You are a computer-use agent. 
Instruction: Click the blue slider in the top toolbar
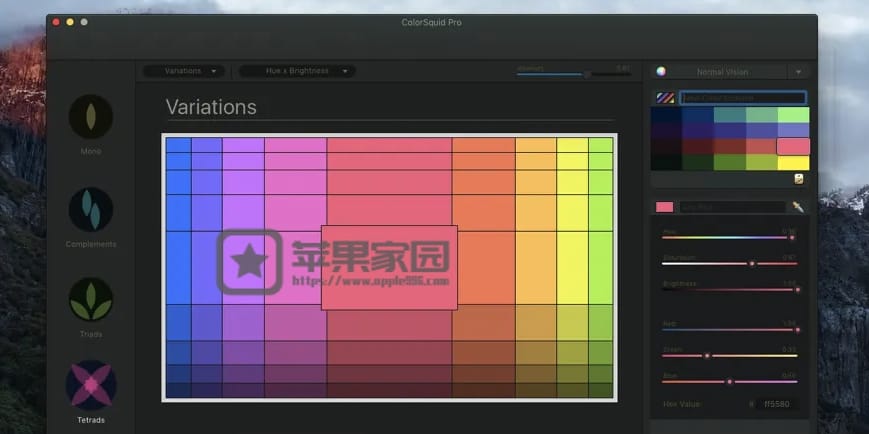tap(574, 74)
